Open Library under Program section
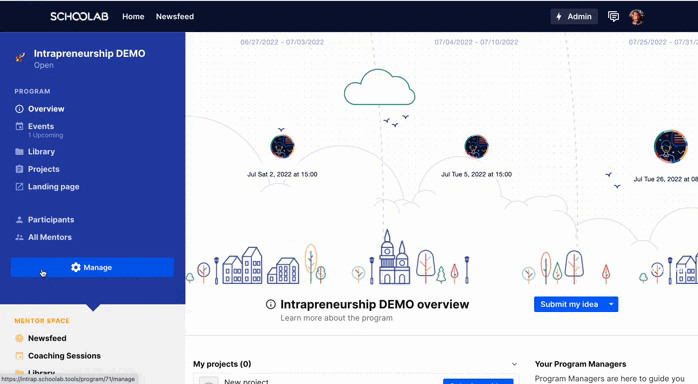The height and width of the screenshot is (384, 698). pos(41,152)
